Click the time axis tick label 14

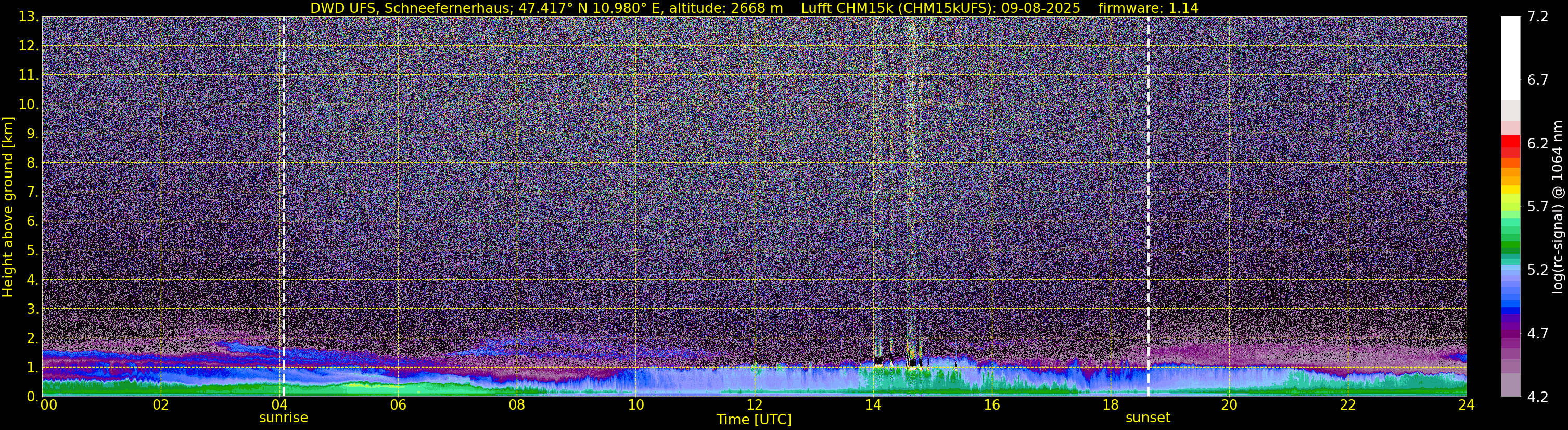click(x=873, y=405)
